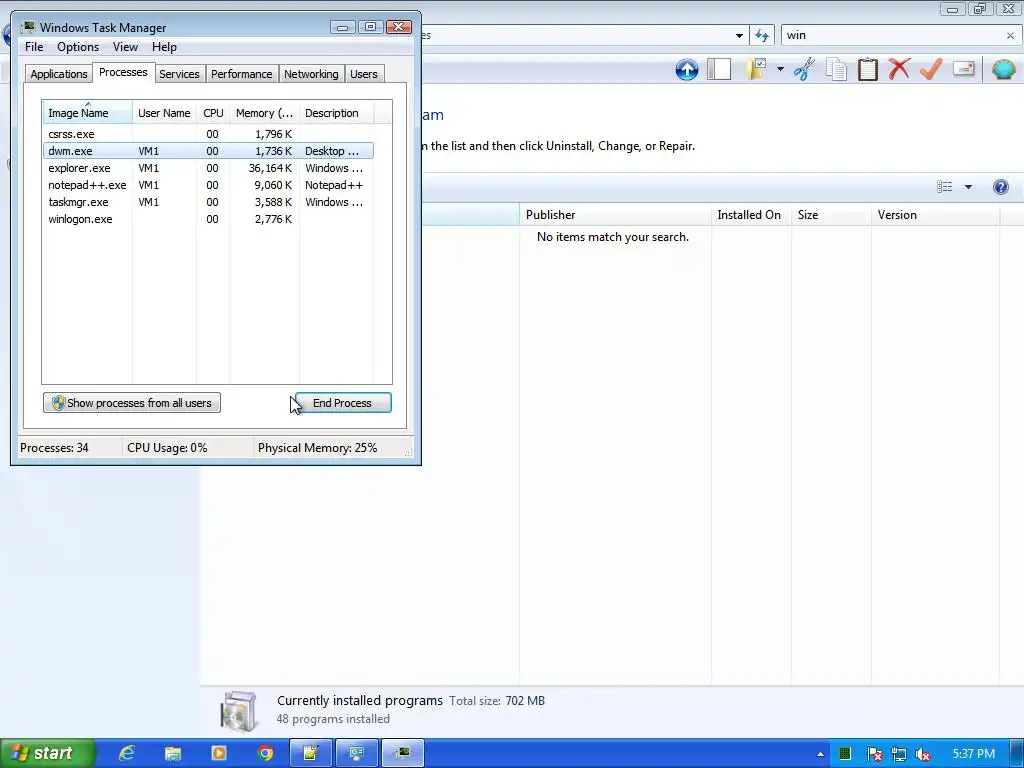Viewport: 1024px width, 768px height.
Task: Open Internet Explorer from the taskbar
Action: tap(126, 753)
